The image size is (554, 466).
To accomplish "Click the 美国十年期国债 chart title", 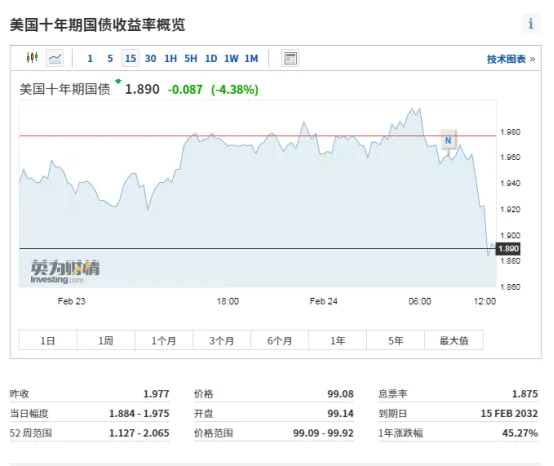I will tap(65, 89).
